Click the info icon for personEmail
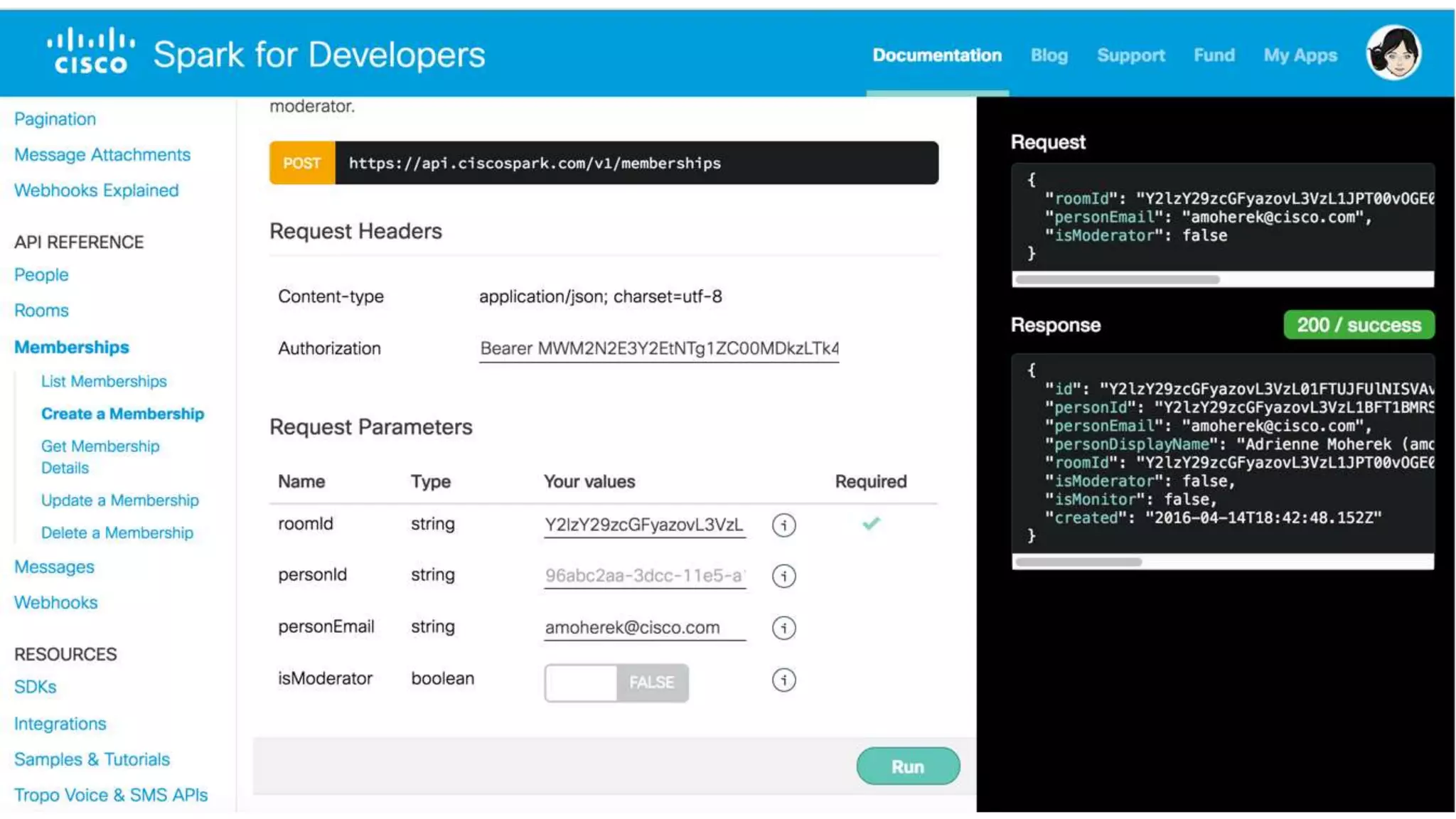 coord(783,628)
